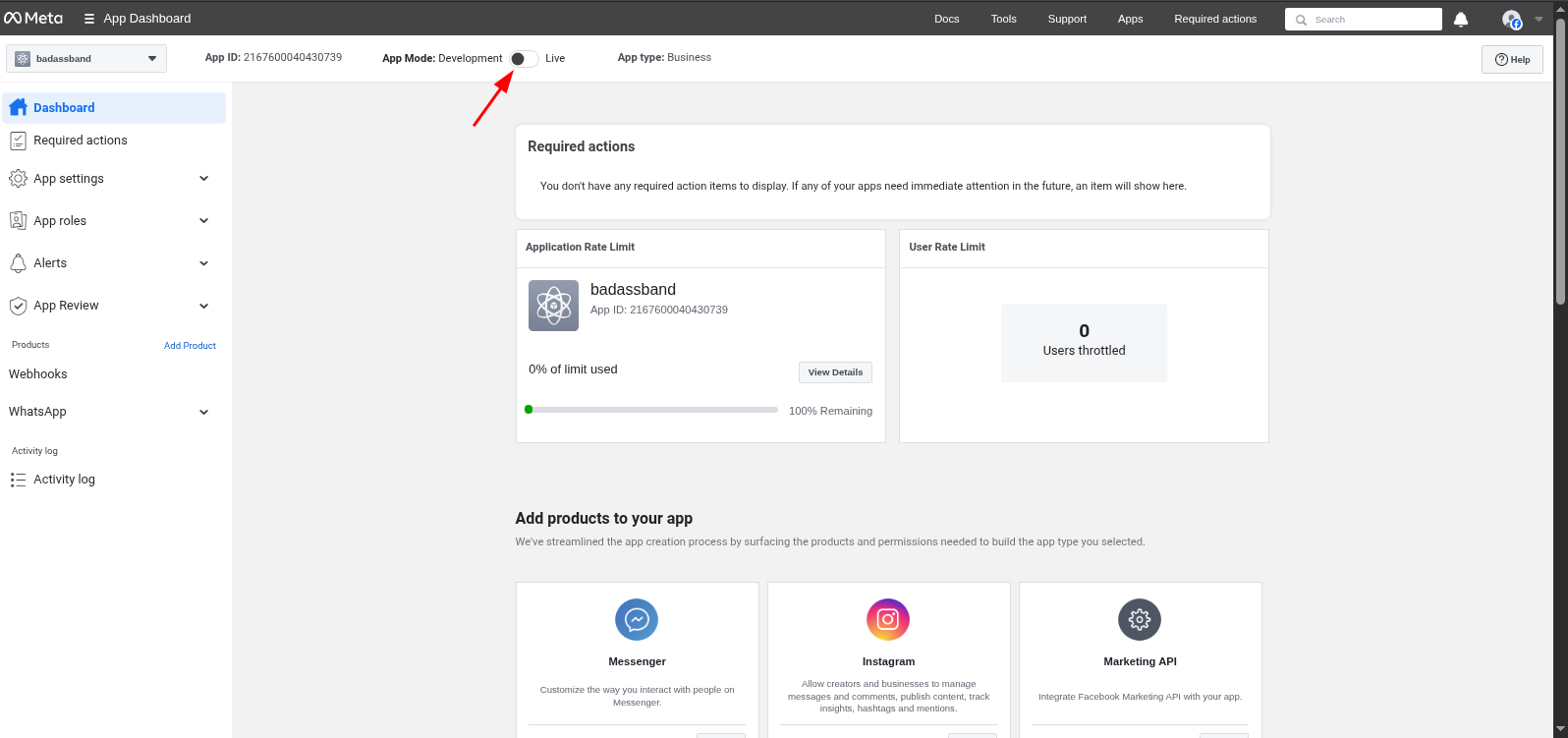Image resolution: width=1568 pixels, height=738 pixels.
Task: Open notifications bell icon
Action: pos(1461,19)
